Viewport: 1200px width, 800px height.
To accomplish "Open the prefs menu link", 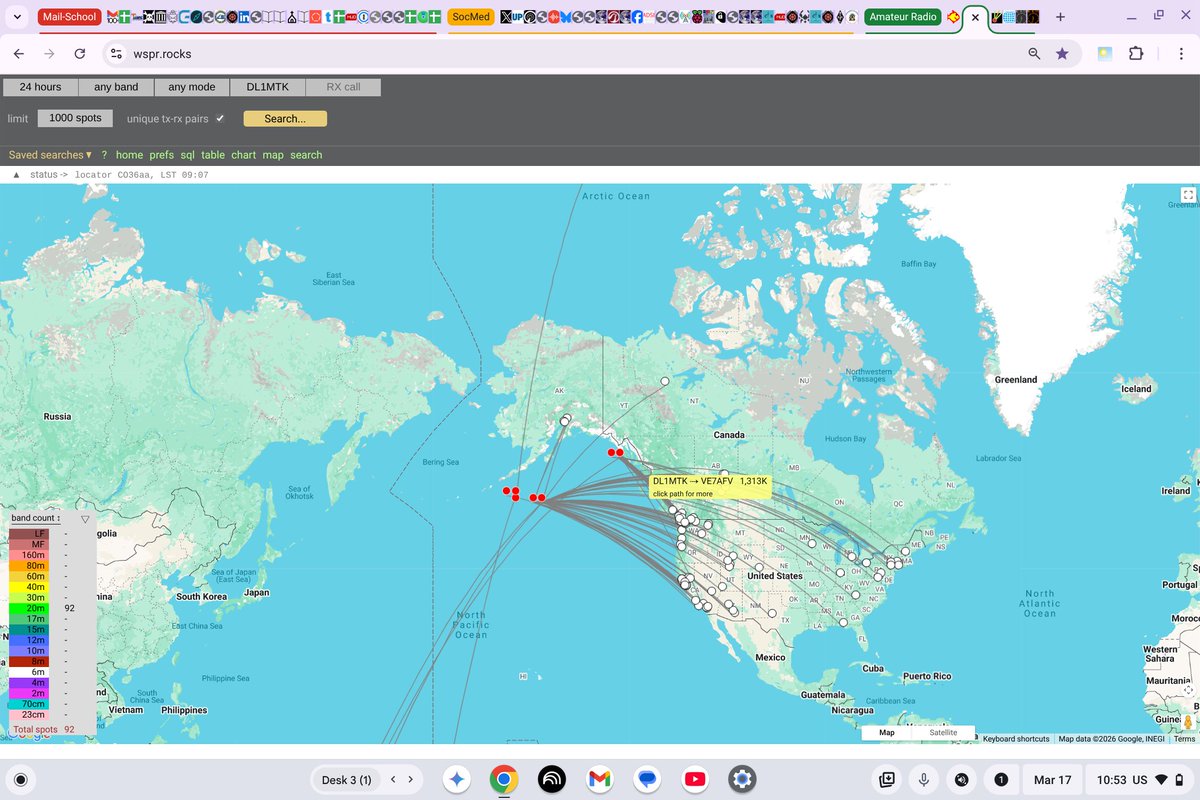I will click(x=161, y=155).
